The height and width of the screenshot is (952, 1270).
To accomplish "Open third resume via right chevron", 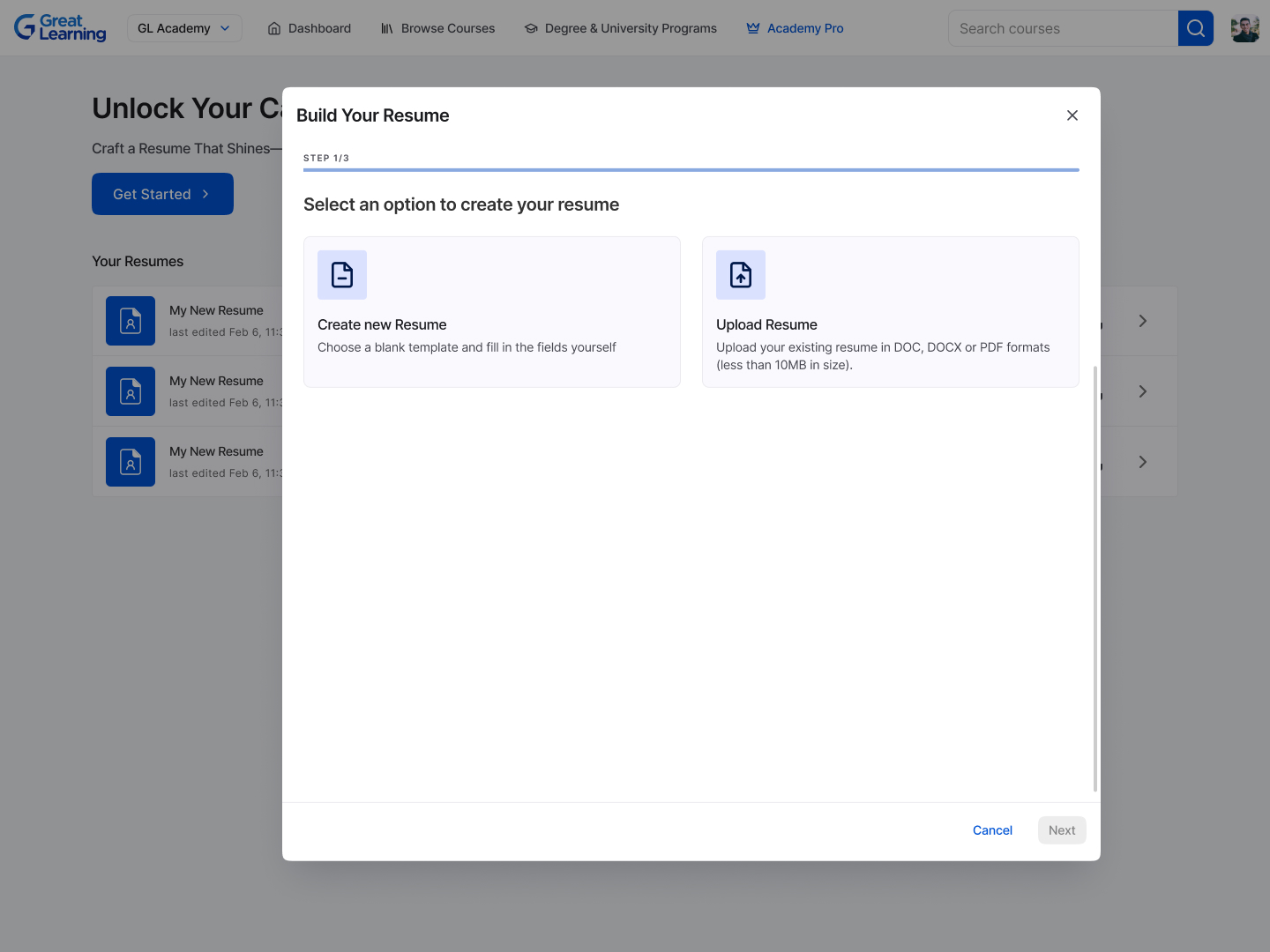I will tap(1142, 462).
